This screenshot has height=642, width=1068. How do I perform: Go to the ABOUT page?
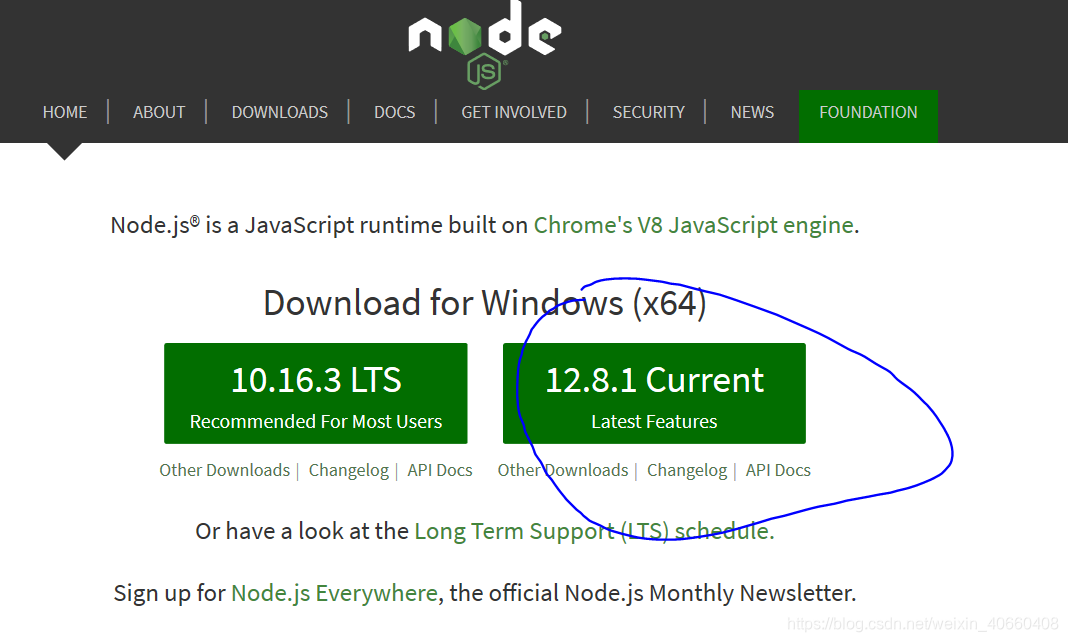[x=159, y=112]
